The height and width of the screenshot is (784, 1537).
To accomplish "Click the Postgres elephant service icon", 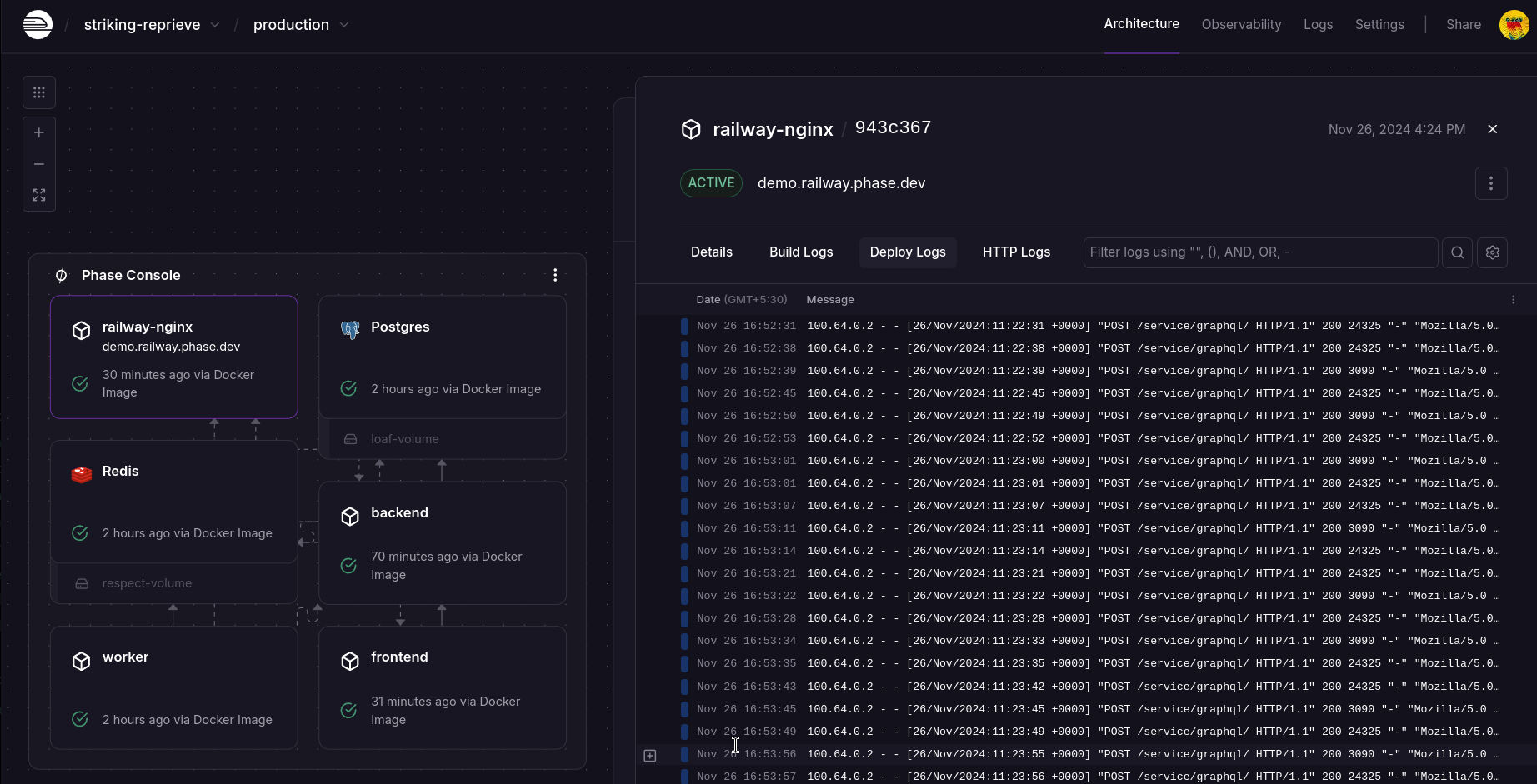I will pyautogui.click(x=349, y=329).
